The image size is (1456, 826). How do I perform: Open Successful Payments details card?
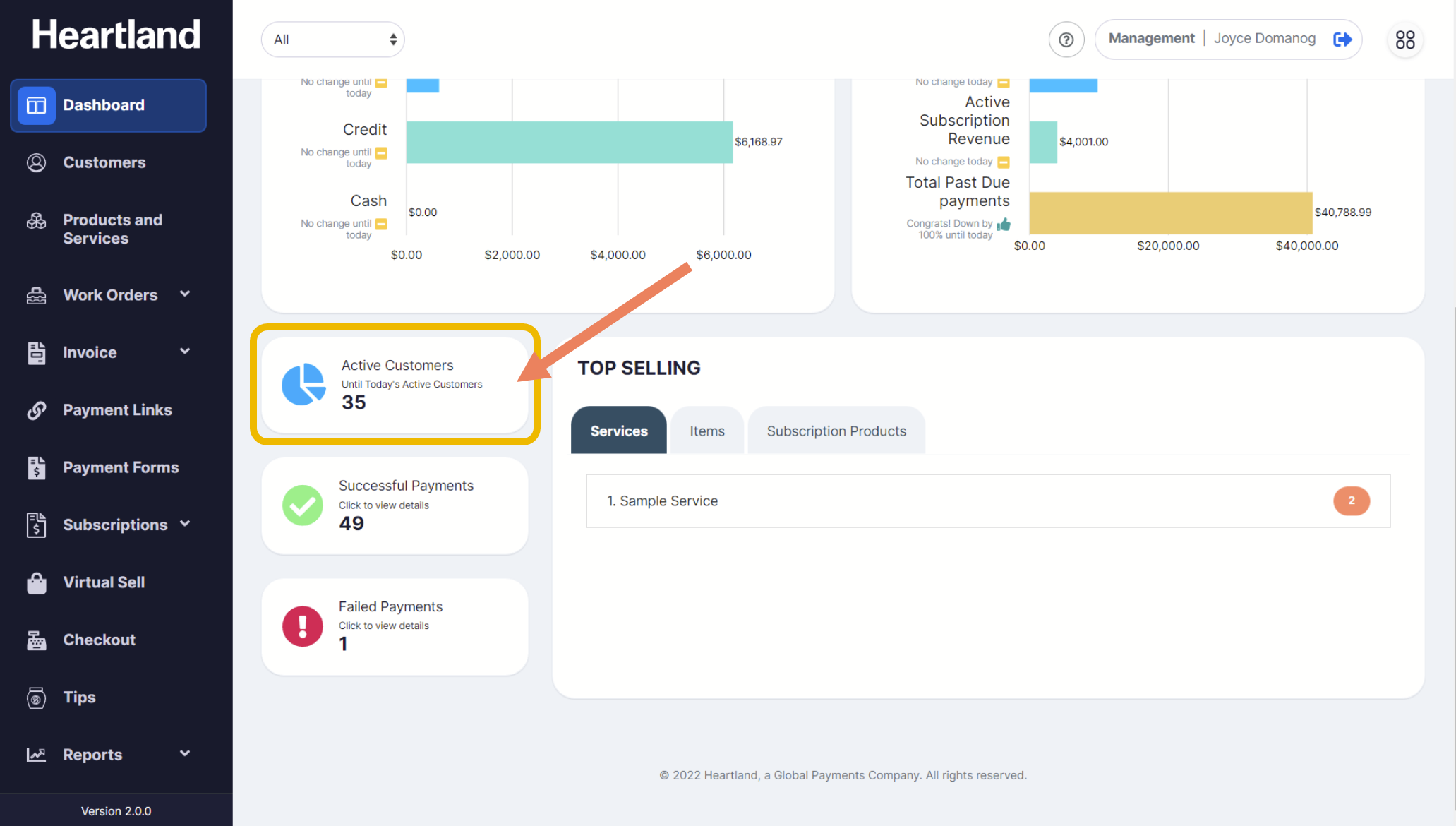pyautogui.click(x=395, y=505)
